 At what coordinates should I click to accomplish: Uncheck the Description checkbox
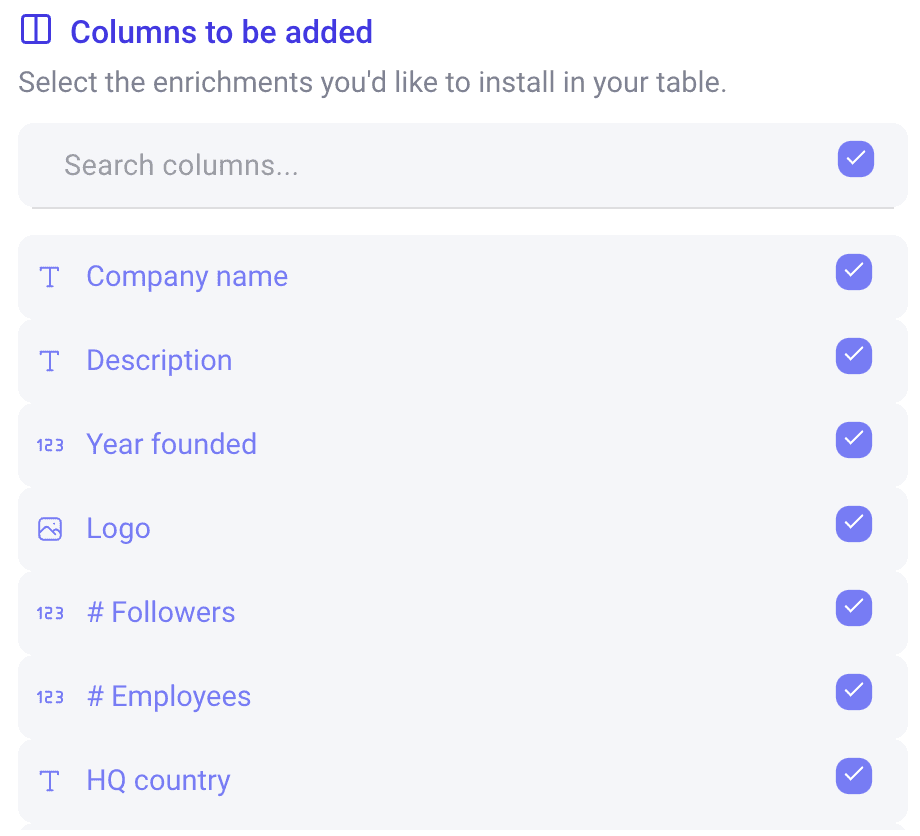coord(854,356)
